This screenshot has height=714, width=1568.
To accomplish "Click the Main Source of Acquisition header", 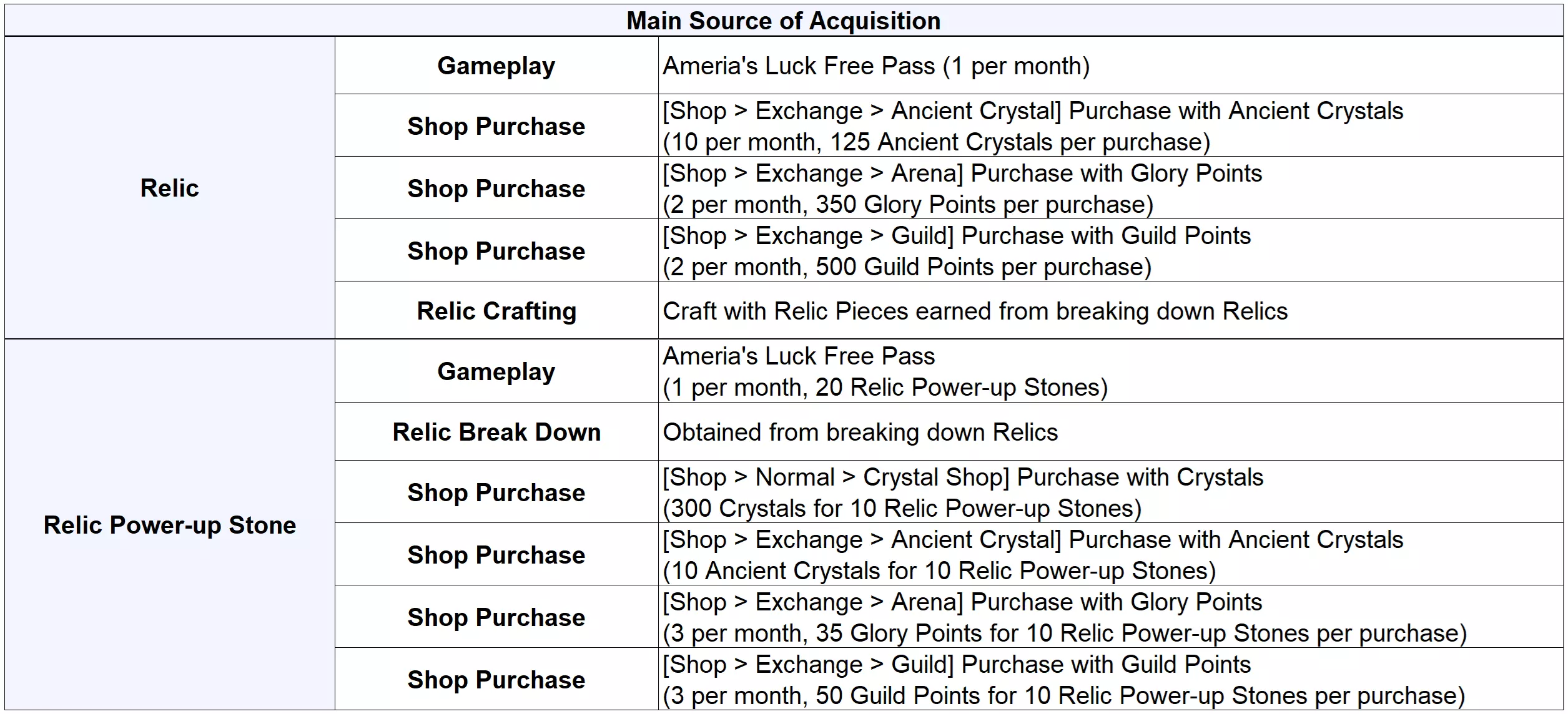I will tap(784, 21).
